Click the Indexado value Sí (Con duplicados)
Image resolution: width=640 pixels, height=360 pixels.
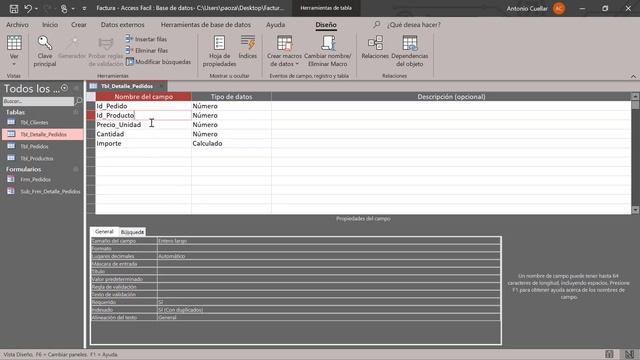click(x=329, y=310)
